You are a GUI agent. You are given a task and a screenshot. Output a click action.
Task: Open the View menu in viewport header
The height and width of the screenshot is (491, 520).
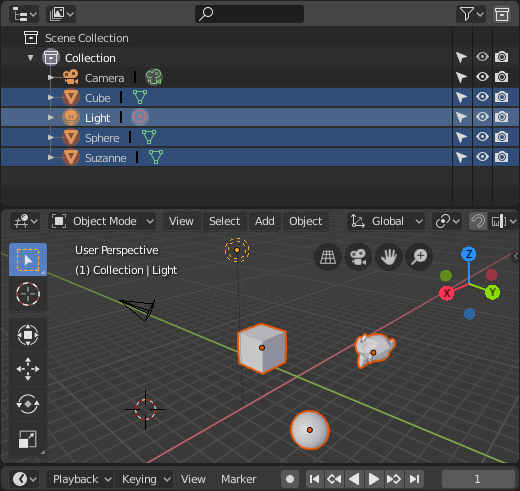pos(181,221)
